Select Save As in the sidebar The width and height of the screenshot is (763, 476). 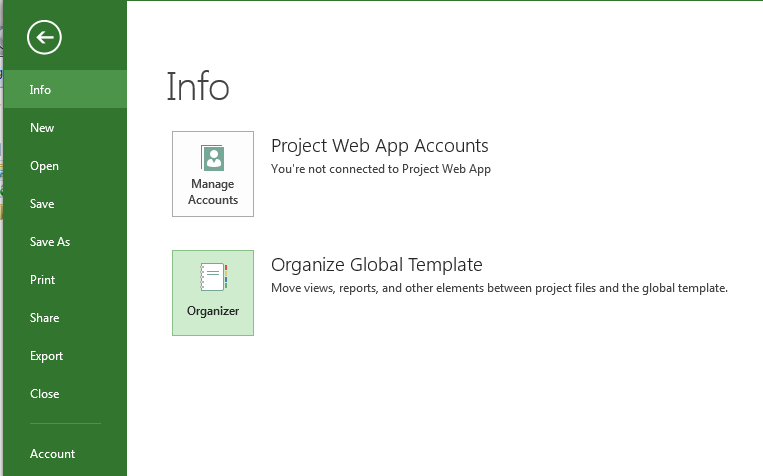[x=50, y=242]
